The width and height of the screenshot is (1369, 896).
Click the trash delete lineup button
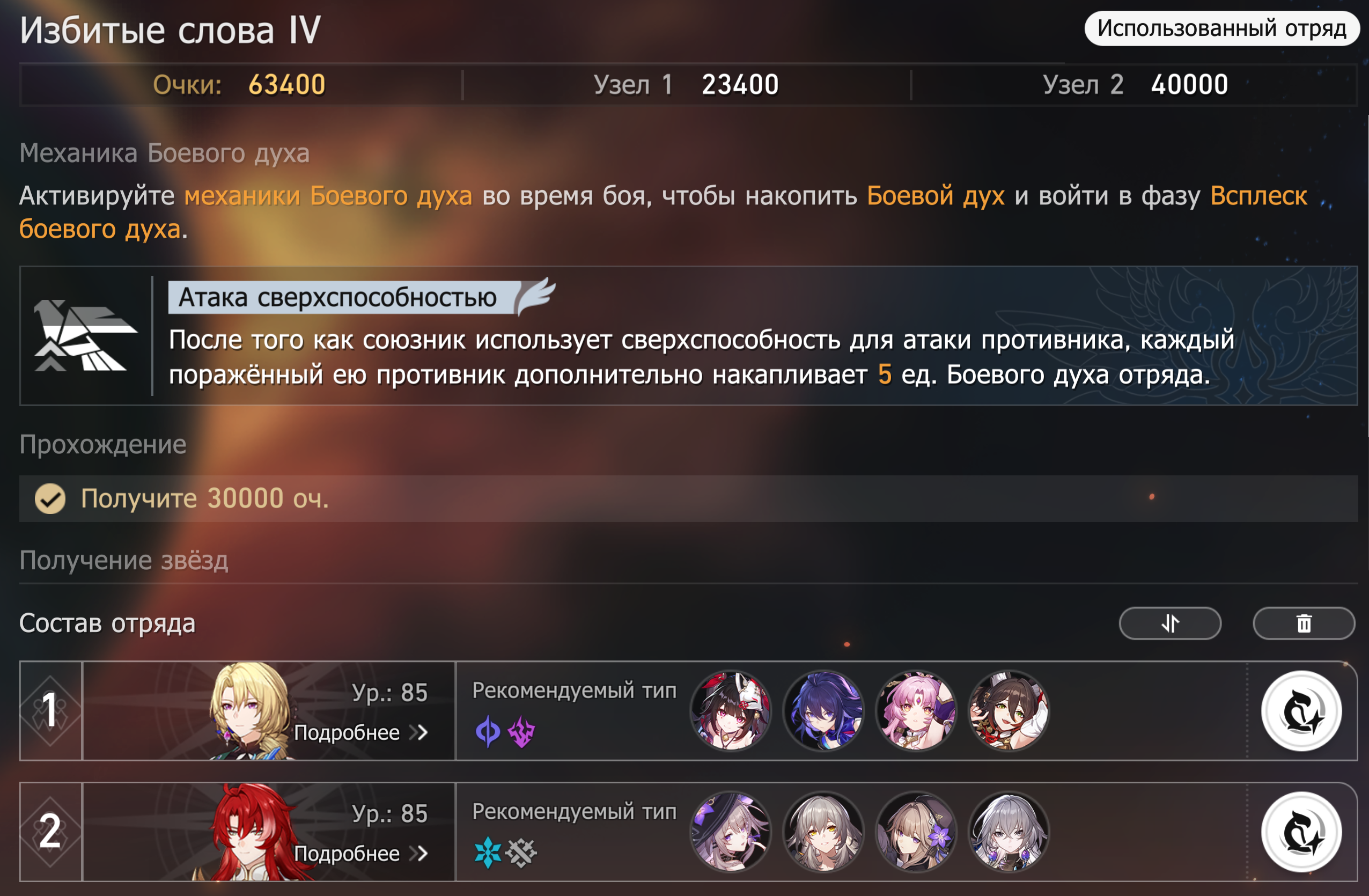(1304, 623)
